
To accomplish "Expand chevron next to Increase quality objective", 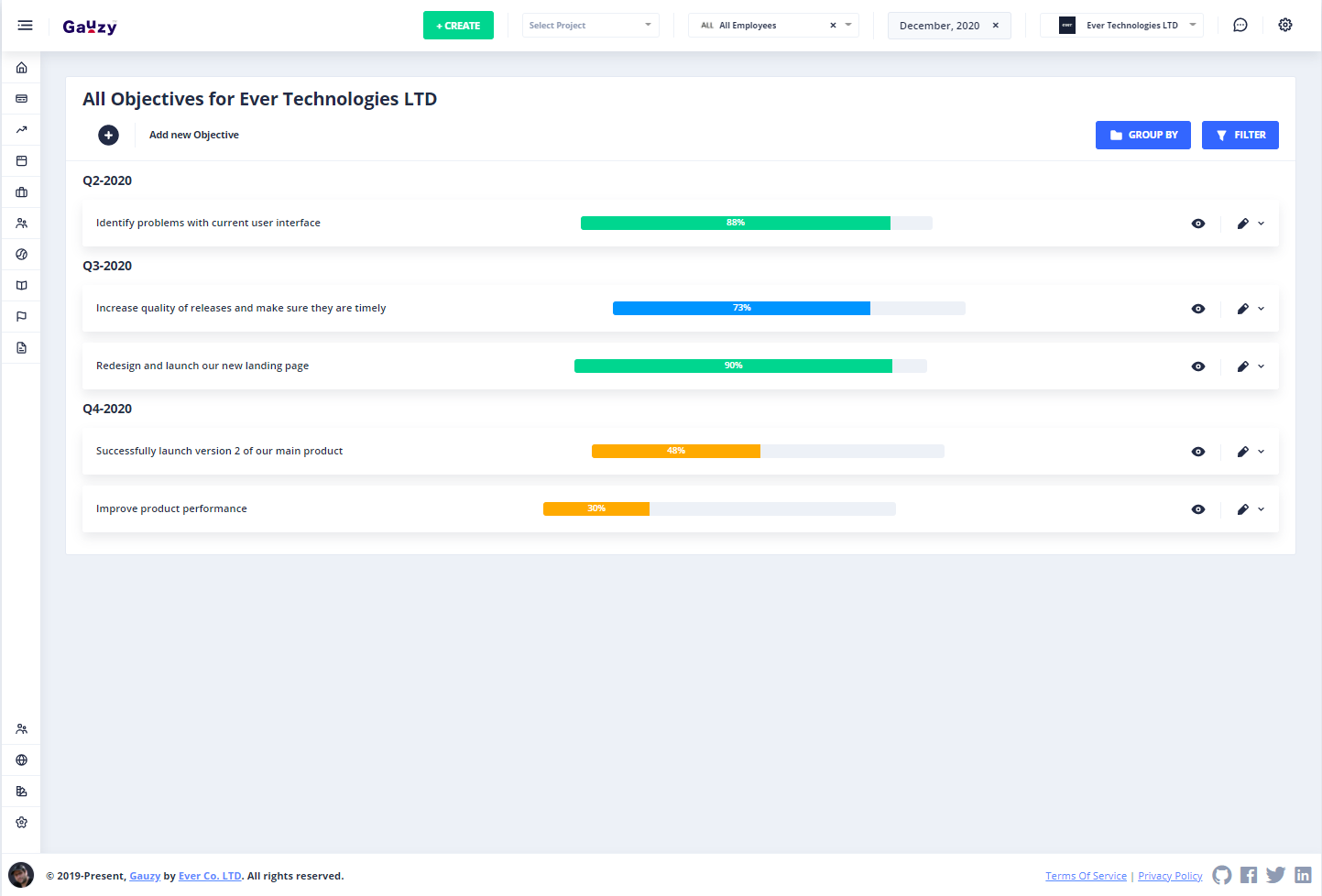I will coord(1262,309).
